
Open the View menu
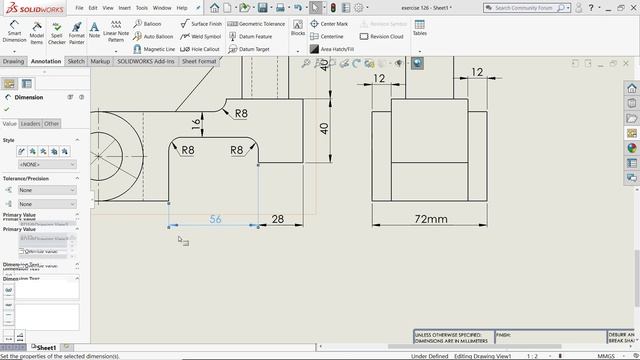point(108,8)
